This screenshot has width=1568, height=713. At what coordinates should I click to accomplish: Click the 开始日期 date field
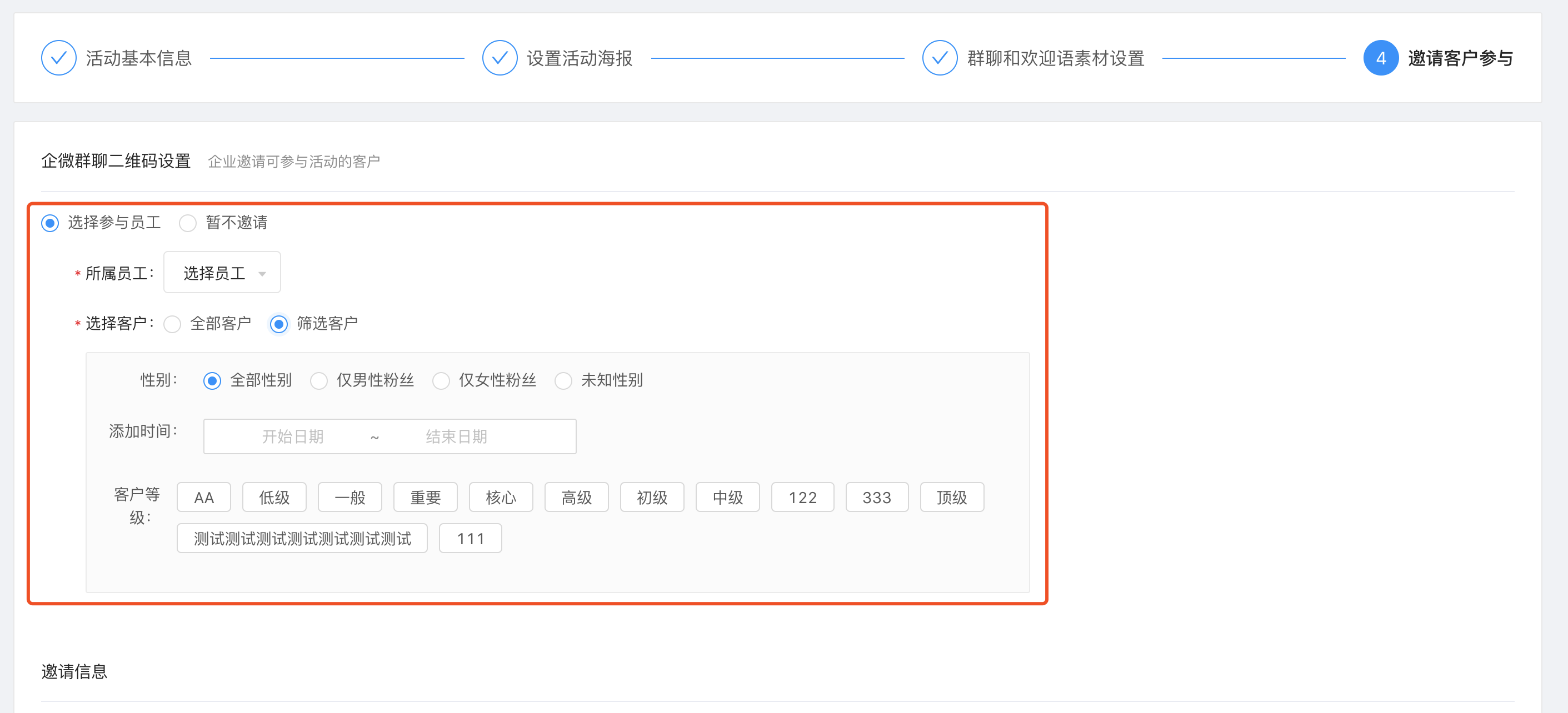tap(293, 436)
